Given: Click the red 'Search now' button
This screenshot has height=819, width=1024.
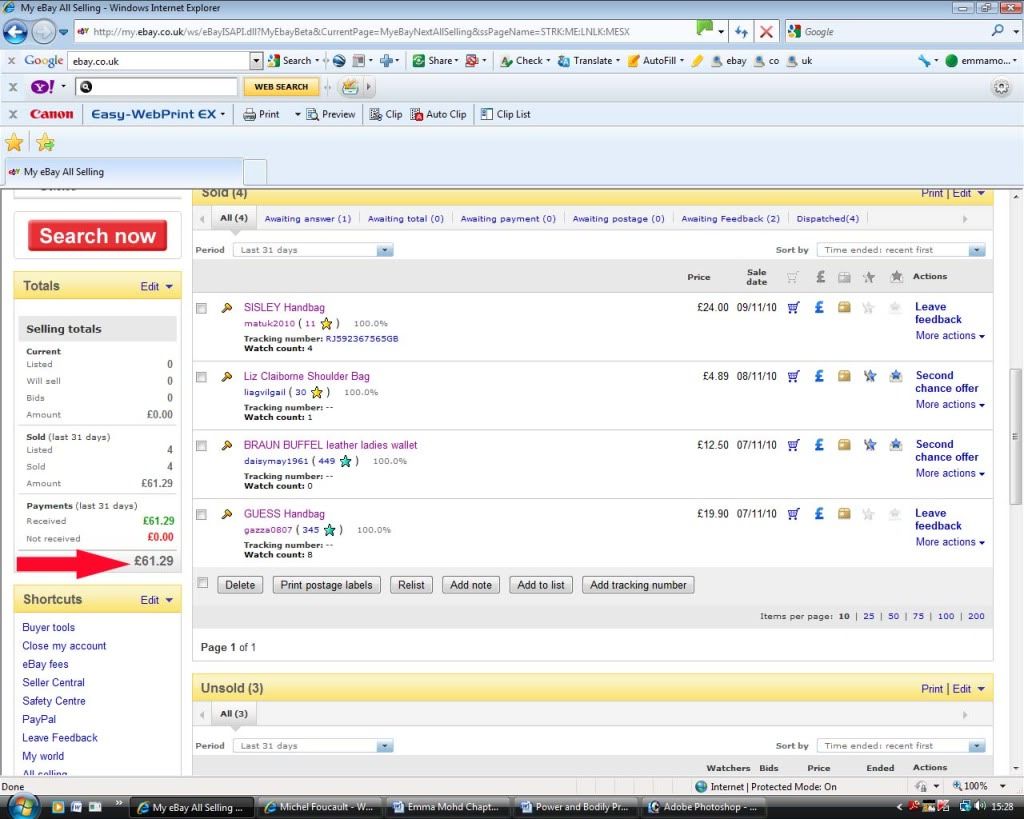Looking at the screenshot, I should pyautogui.click(x=97, y=235).
